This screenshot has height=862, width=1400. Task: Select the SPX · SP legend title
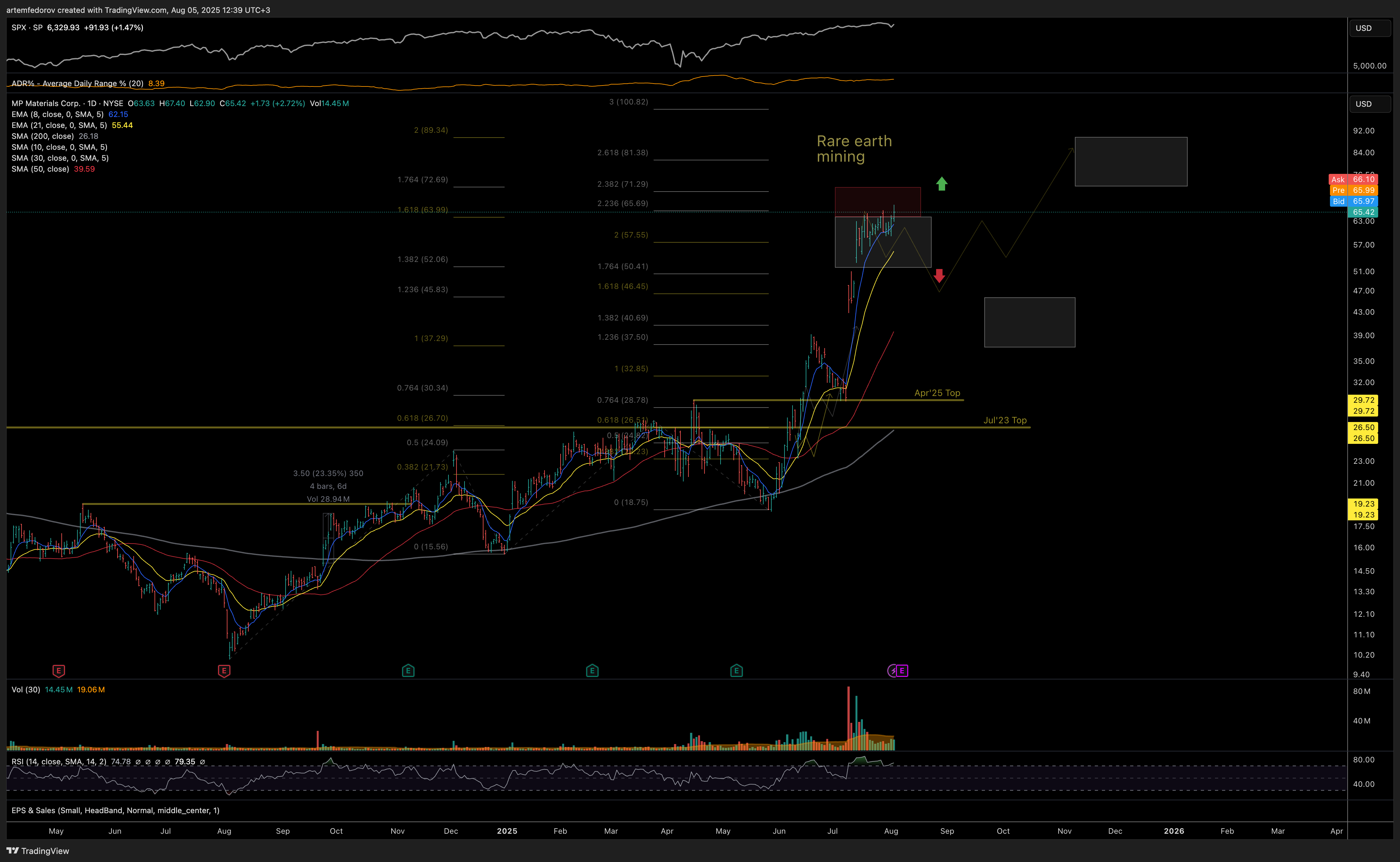coord(27,27)
